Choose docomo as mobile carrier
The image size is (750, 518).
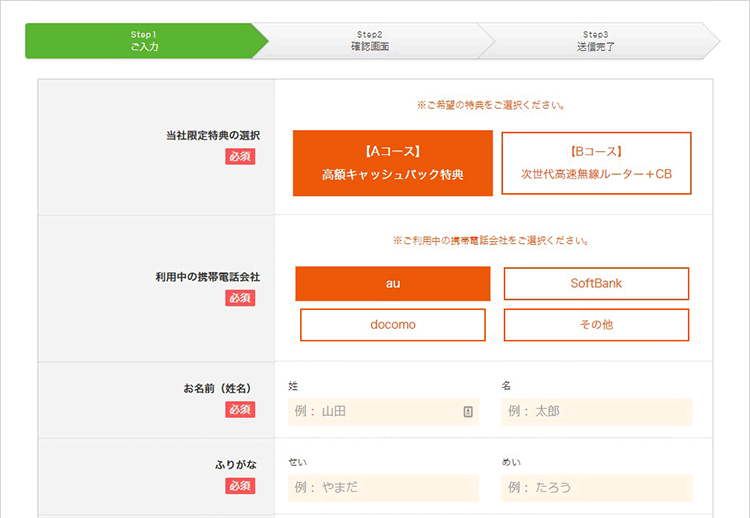click(392, 325)
